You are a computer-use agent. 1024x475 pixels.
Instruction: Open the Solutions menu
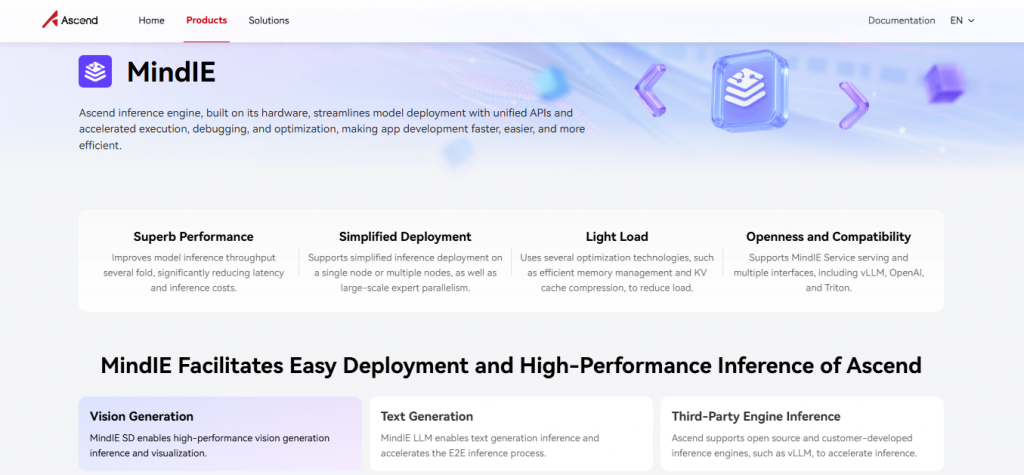(x=268, y=20)
